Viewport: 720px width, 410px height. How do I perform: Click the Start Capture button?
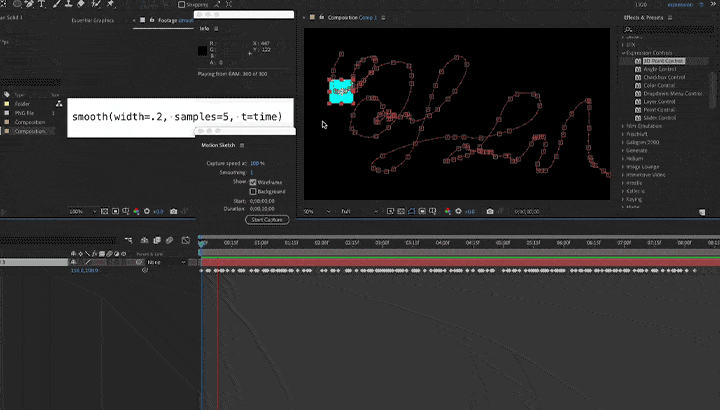[x=267, y=219]
